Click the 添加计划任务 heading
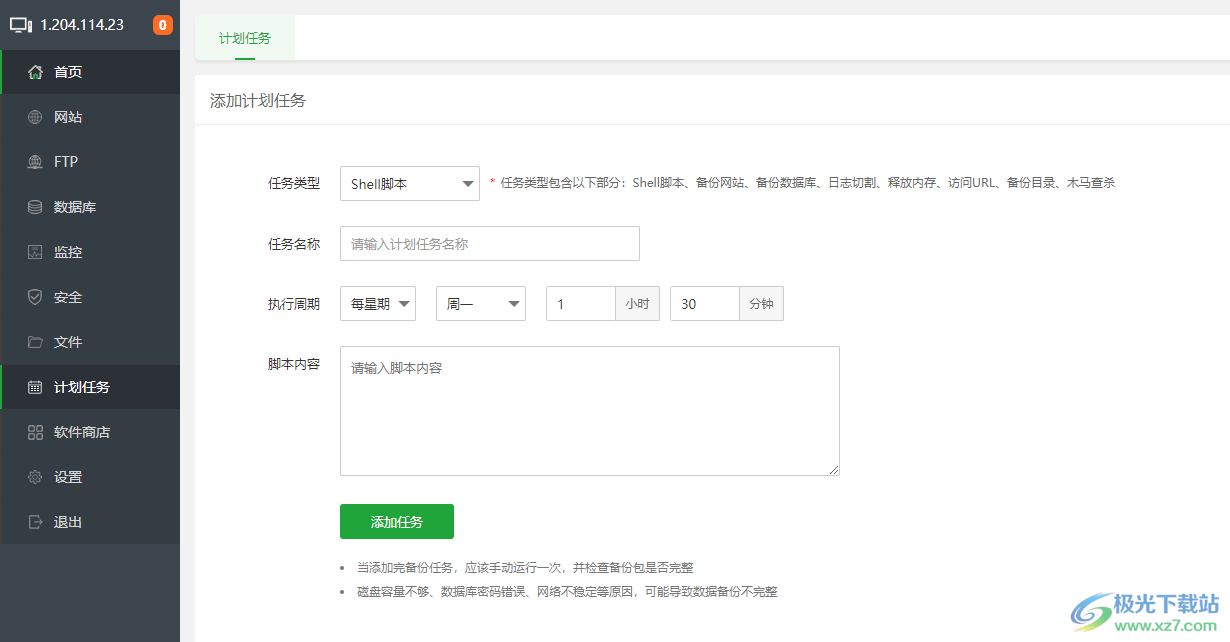The height and width of the screenshot is (642, 1230). 258,100
